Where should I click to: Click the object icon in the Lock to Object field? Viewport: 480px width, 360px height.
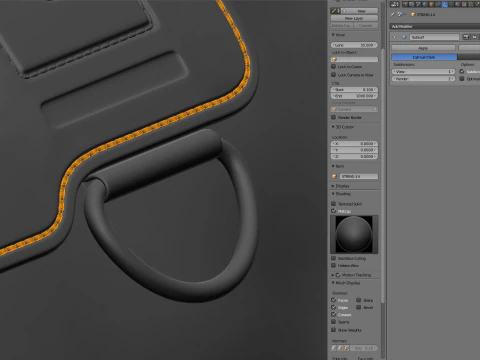[335, 59]
